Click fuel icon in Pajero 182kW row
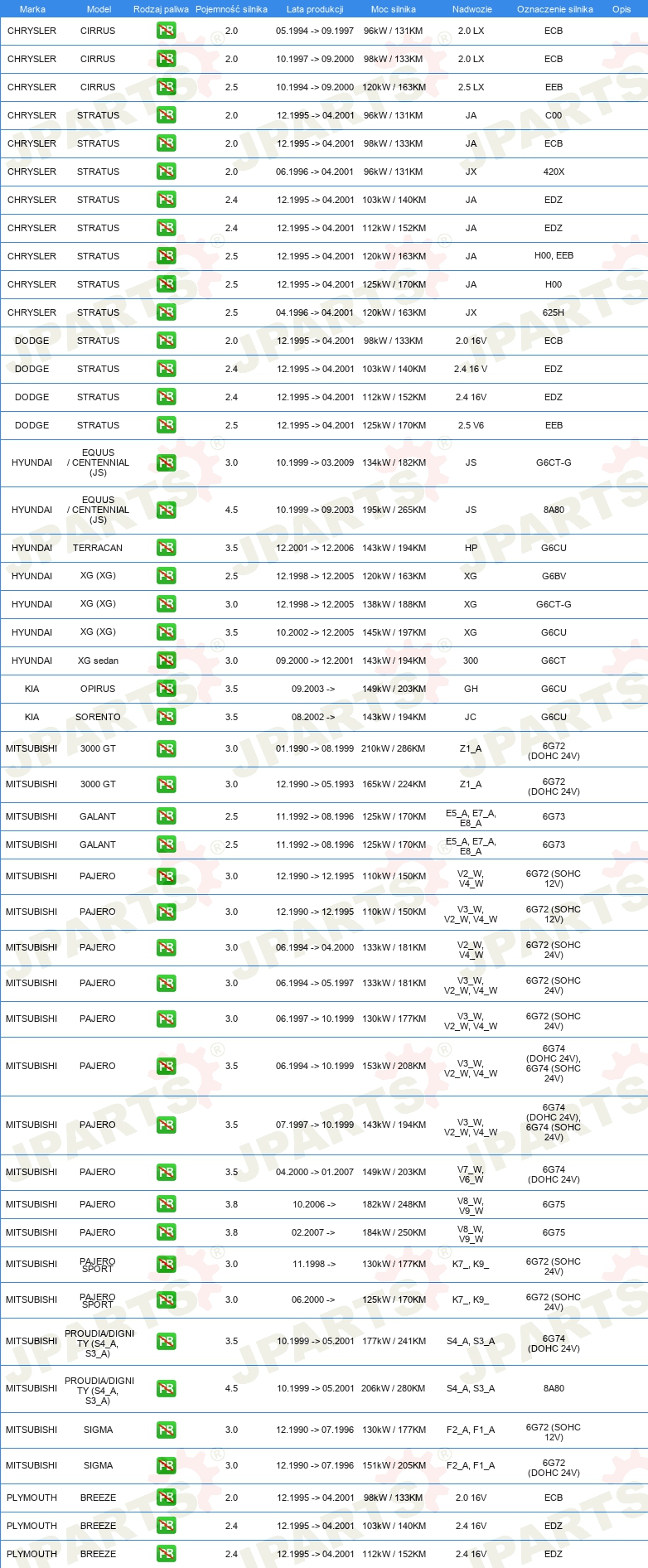This screenshot has height=1568, width=648. pyautogui.click(x=167, y=1204)
